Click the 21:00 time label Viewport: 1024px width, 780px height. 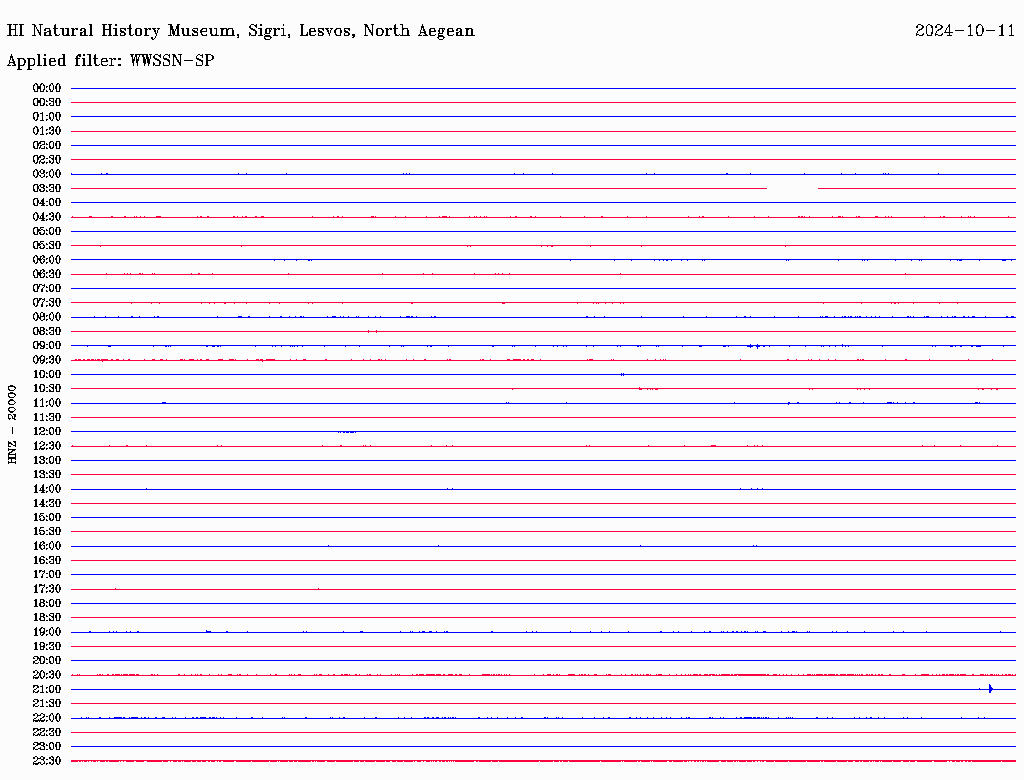point(47,689)
